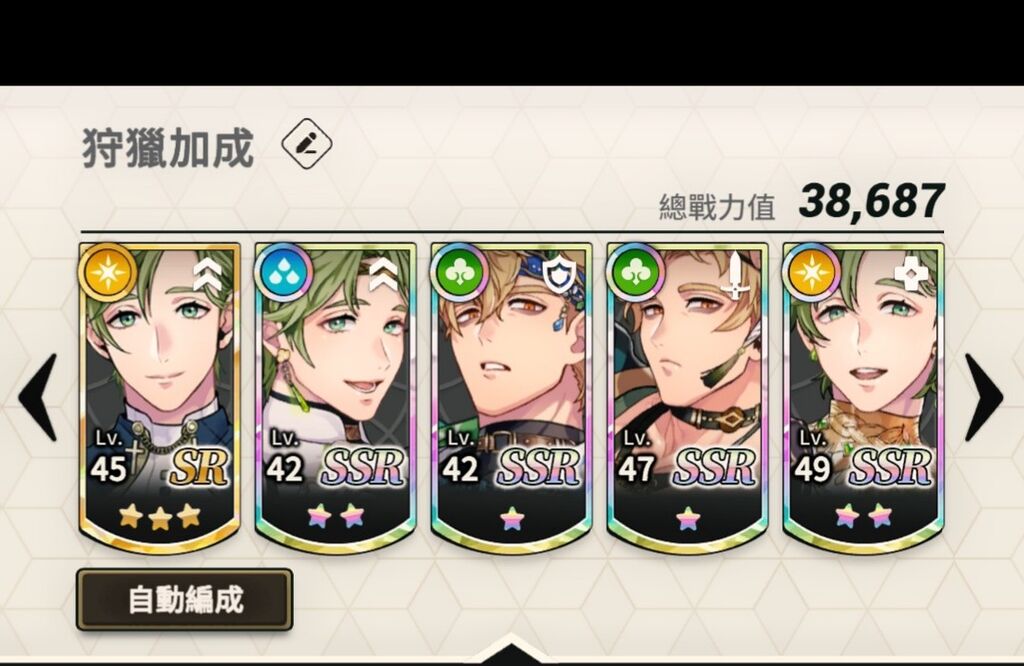Image resolution: width=1024 pixels, height=666 pixels.
Task: Select the Lv. 42 SSR card with shield role
Action: coord(511,398)
